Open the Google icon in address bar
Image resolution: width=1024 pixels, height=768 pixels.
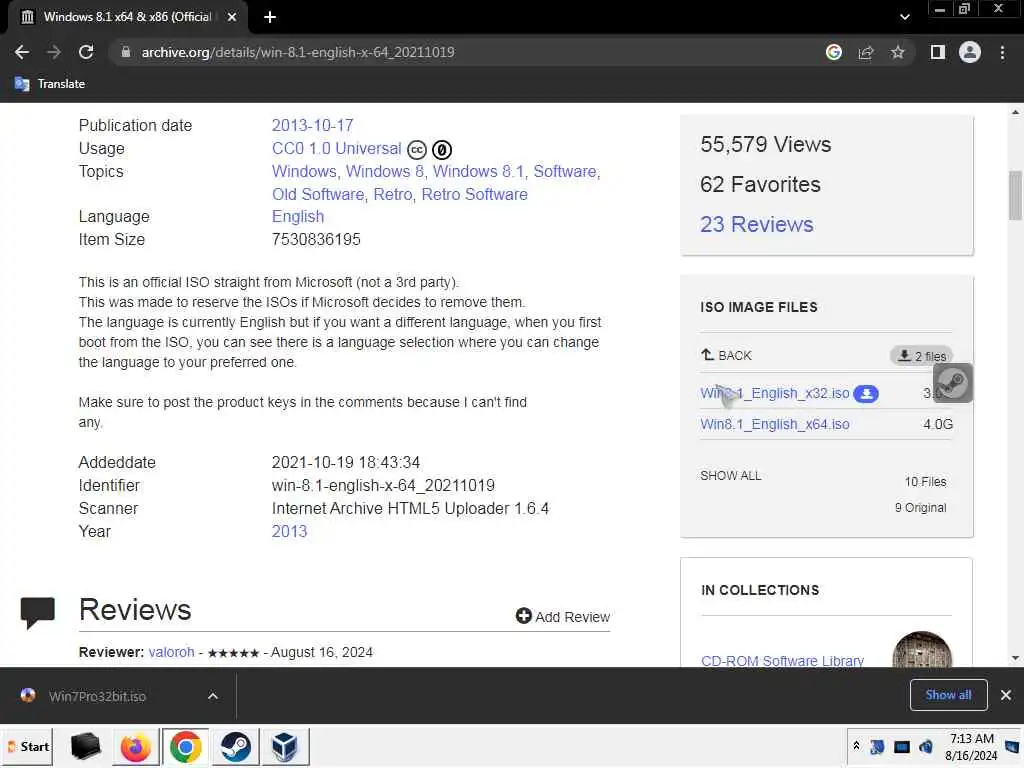834,52
